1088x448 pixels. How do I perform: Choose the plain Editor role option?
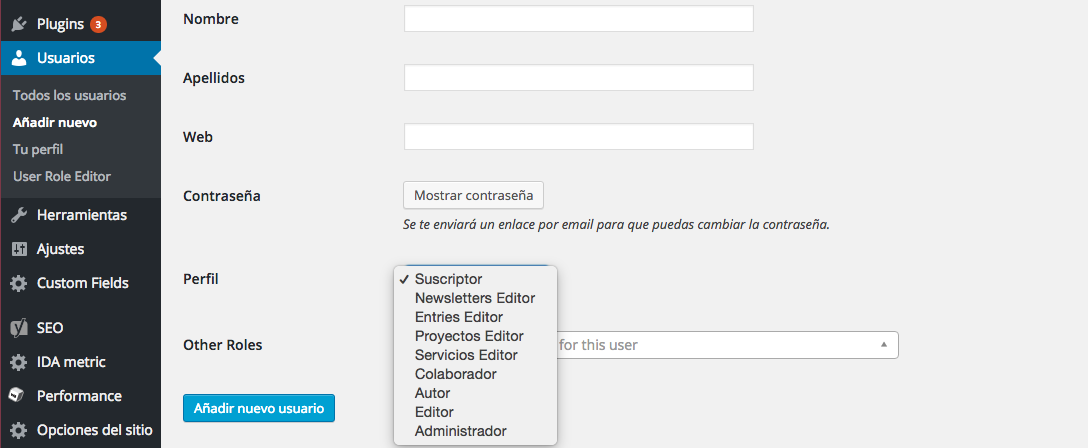tap(475, 412)
